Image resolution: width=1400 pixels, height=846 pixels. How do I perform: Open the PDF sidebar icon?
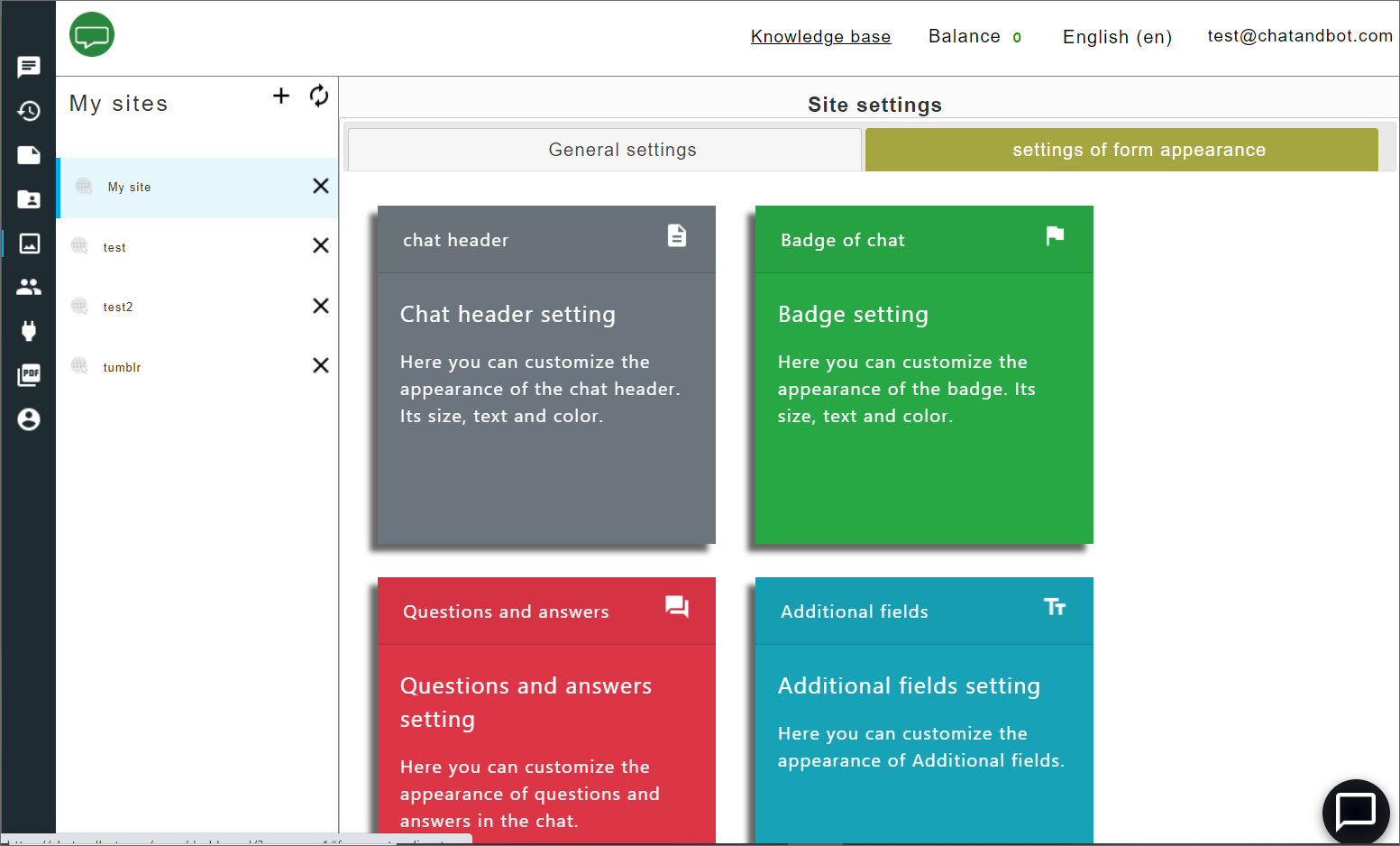[x=29, y=375]
